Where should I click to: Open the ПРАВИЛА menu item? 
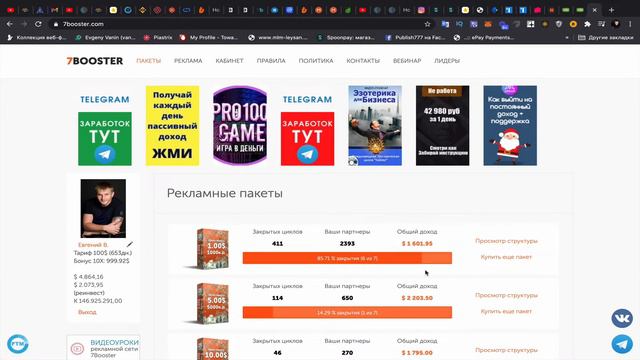[x=271, y=61]
